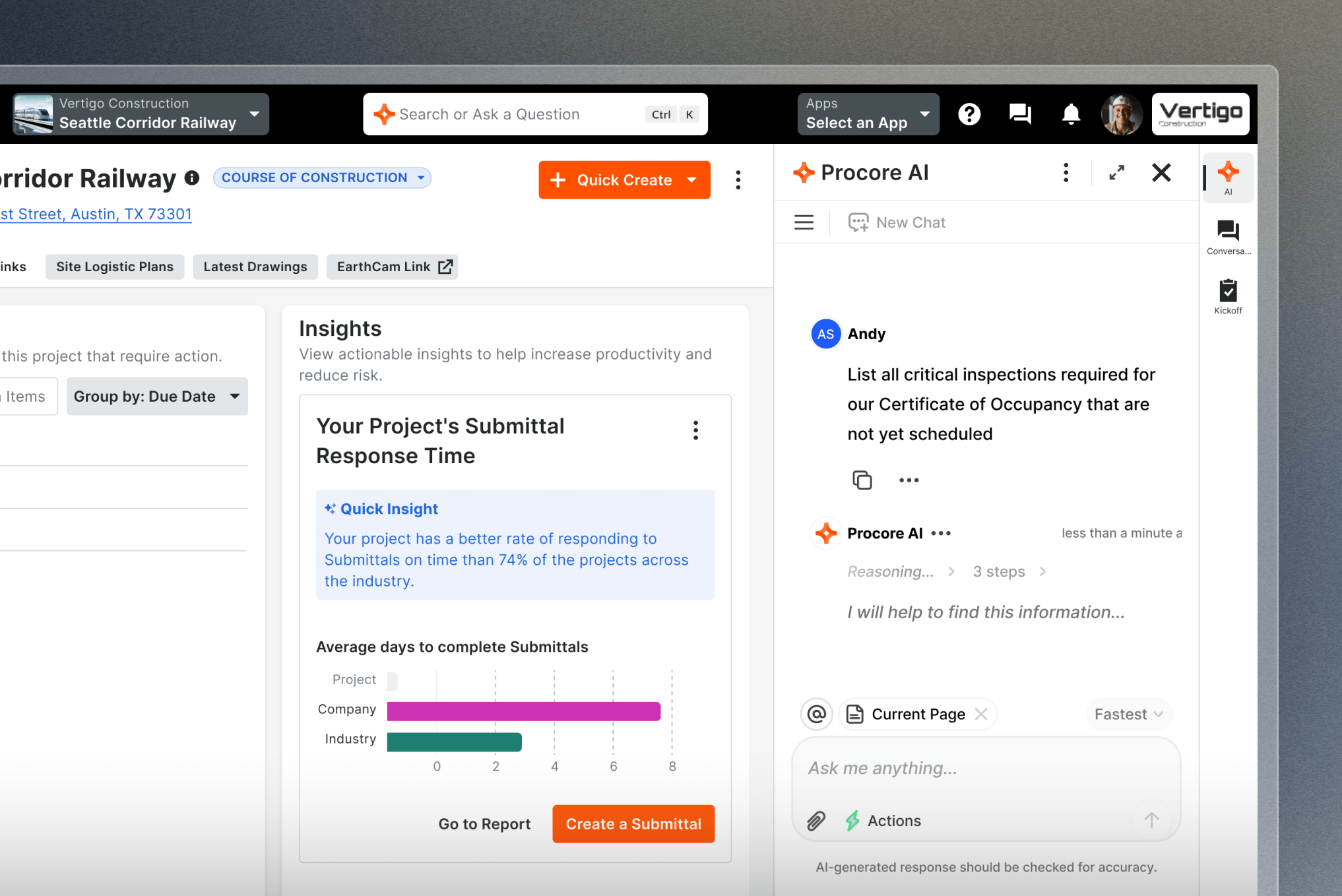Open the project selector dropdown
This screenshot has width=1342, height=896.
click(140, 114)
